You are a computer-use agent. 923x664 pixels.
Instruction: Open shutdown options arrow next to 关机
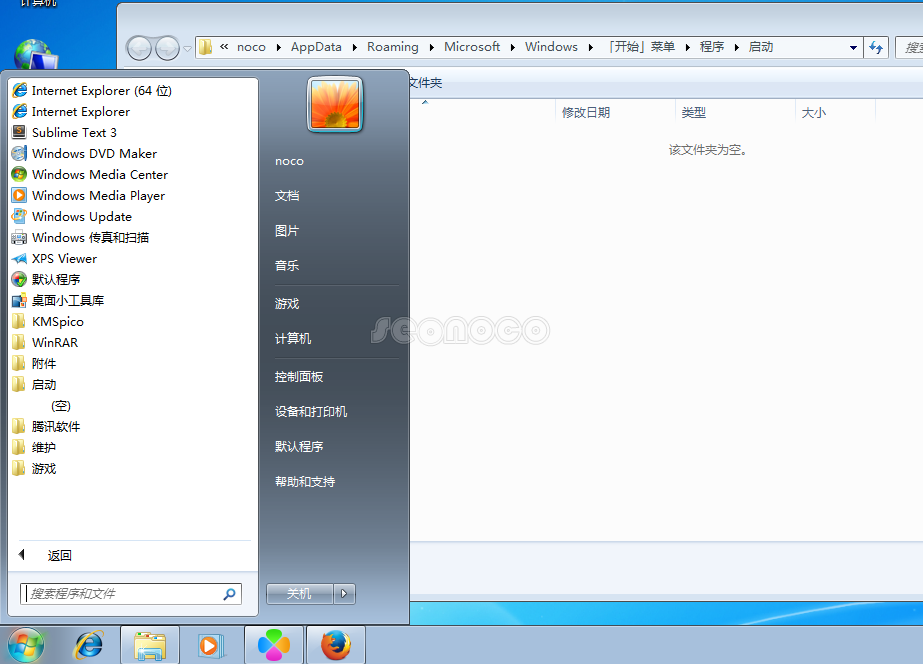[345, 594]
